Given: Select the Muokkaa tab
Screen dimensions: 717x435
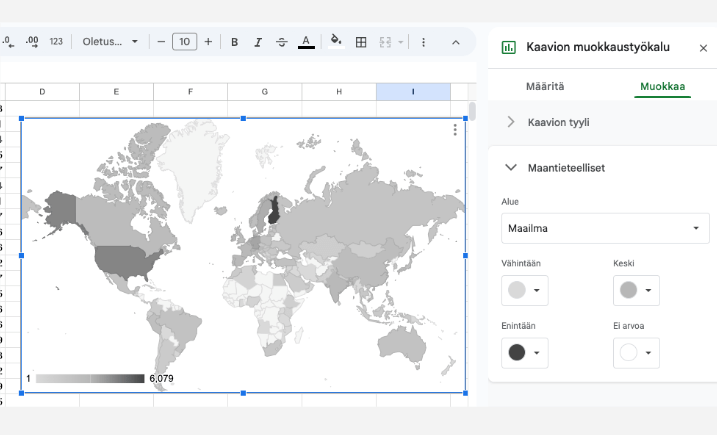Looking at the screenshot, I should (x=661, y=87).
